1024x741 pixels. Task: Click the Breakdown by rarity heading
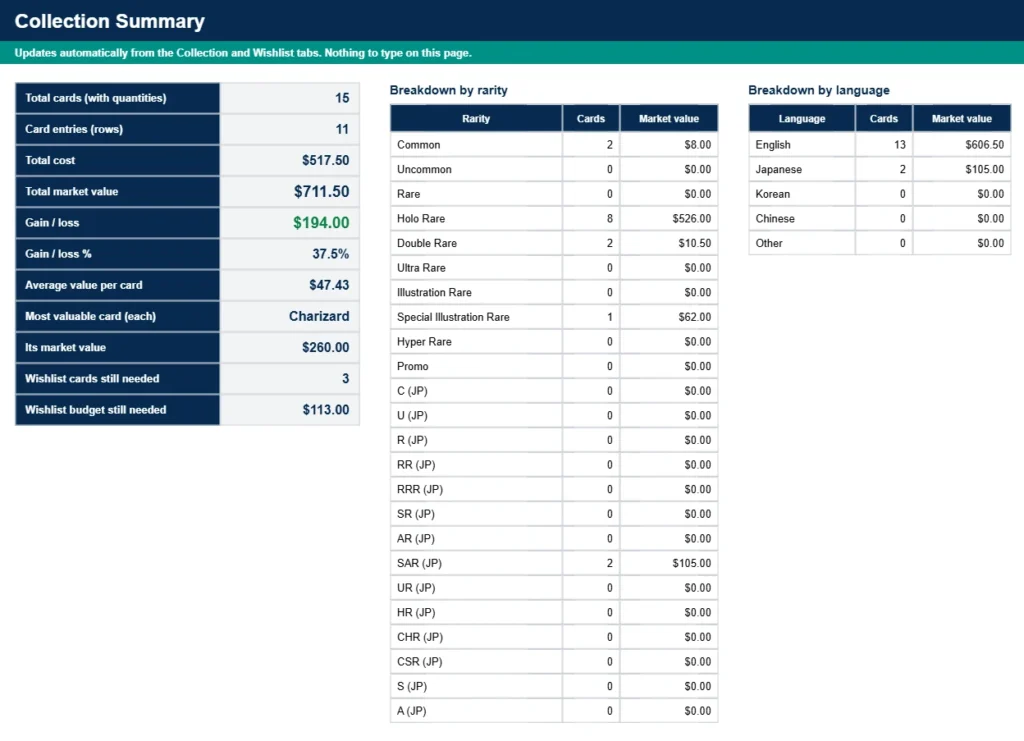pyautogui.click(x=449, y=90)
